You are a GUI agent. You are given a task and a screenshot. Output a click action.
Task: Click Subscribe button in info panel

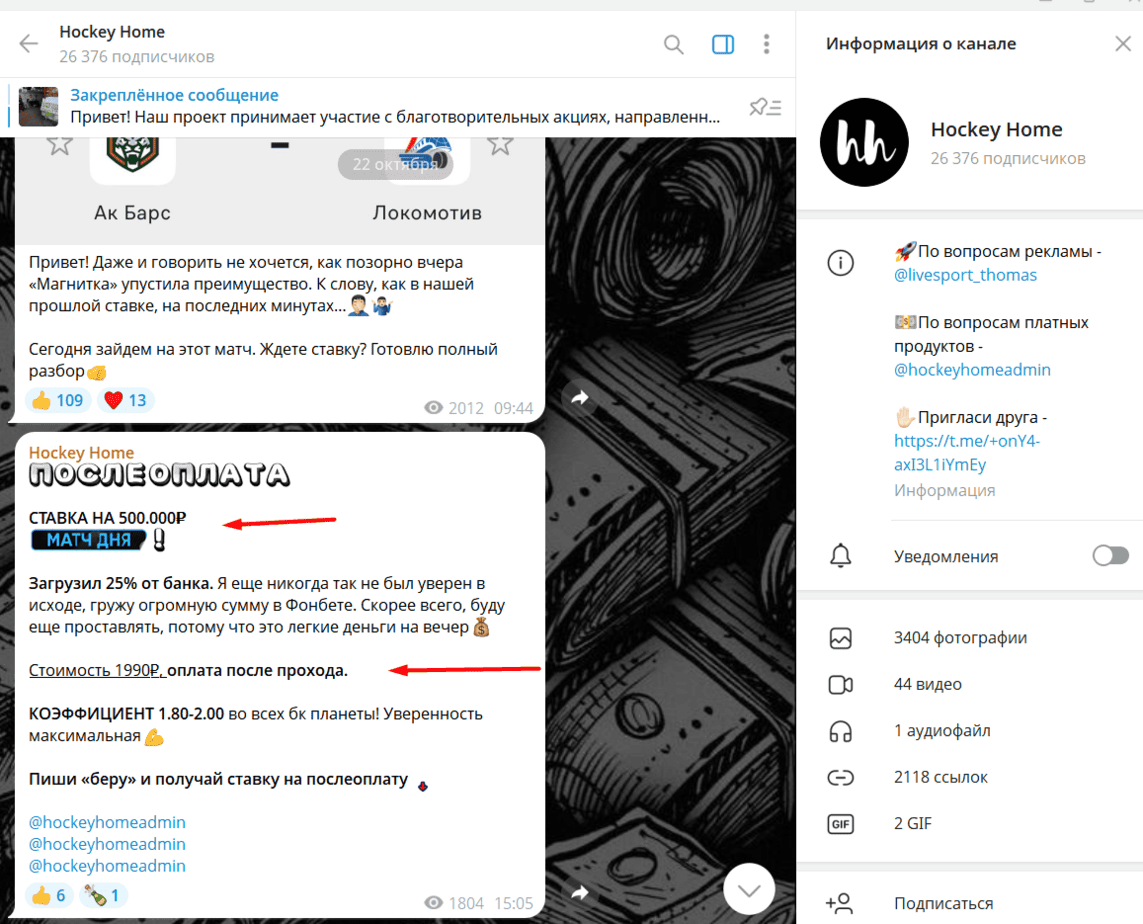tap(943, 904)
